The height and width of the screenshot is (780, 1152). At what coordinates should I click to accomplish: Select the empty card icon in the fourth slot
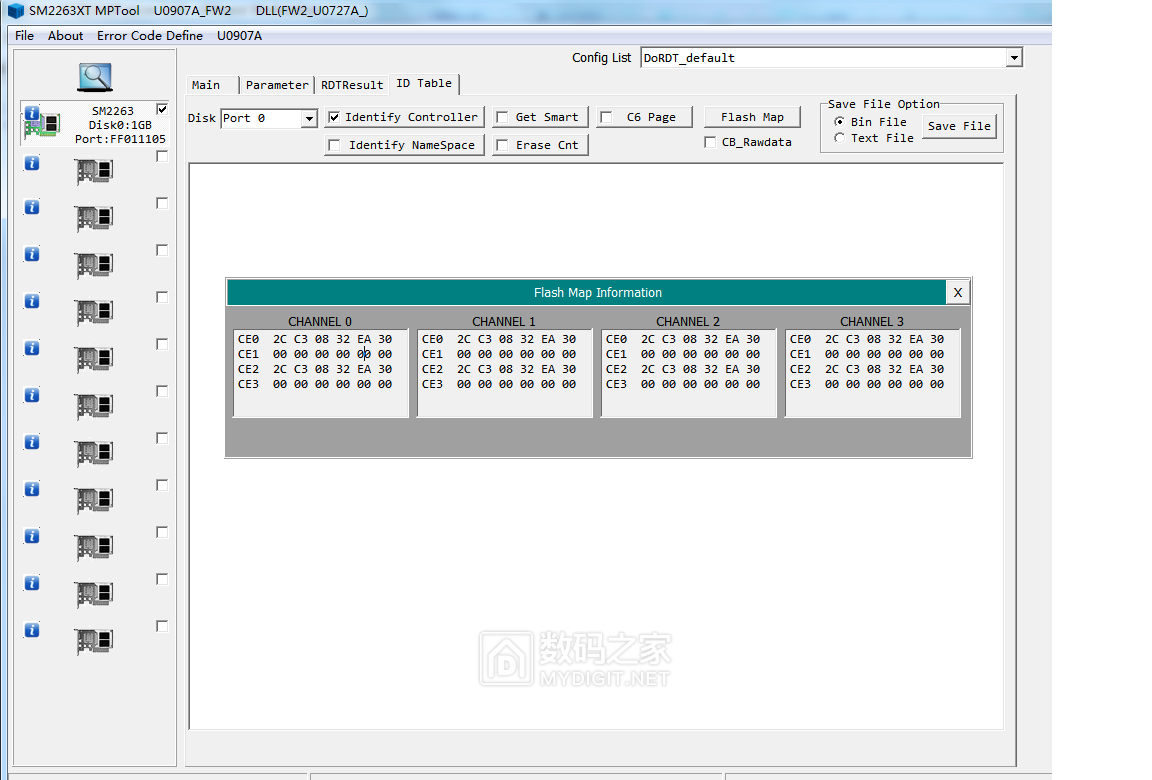click(x=94, y=266)
